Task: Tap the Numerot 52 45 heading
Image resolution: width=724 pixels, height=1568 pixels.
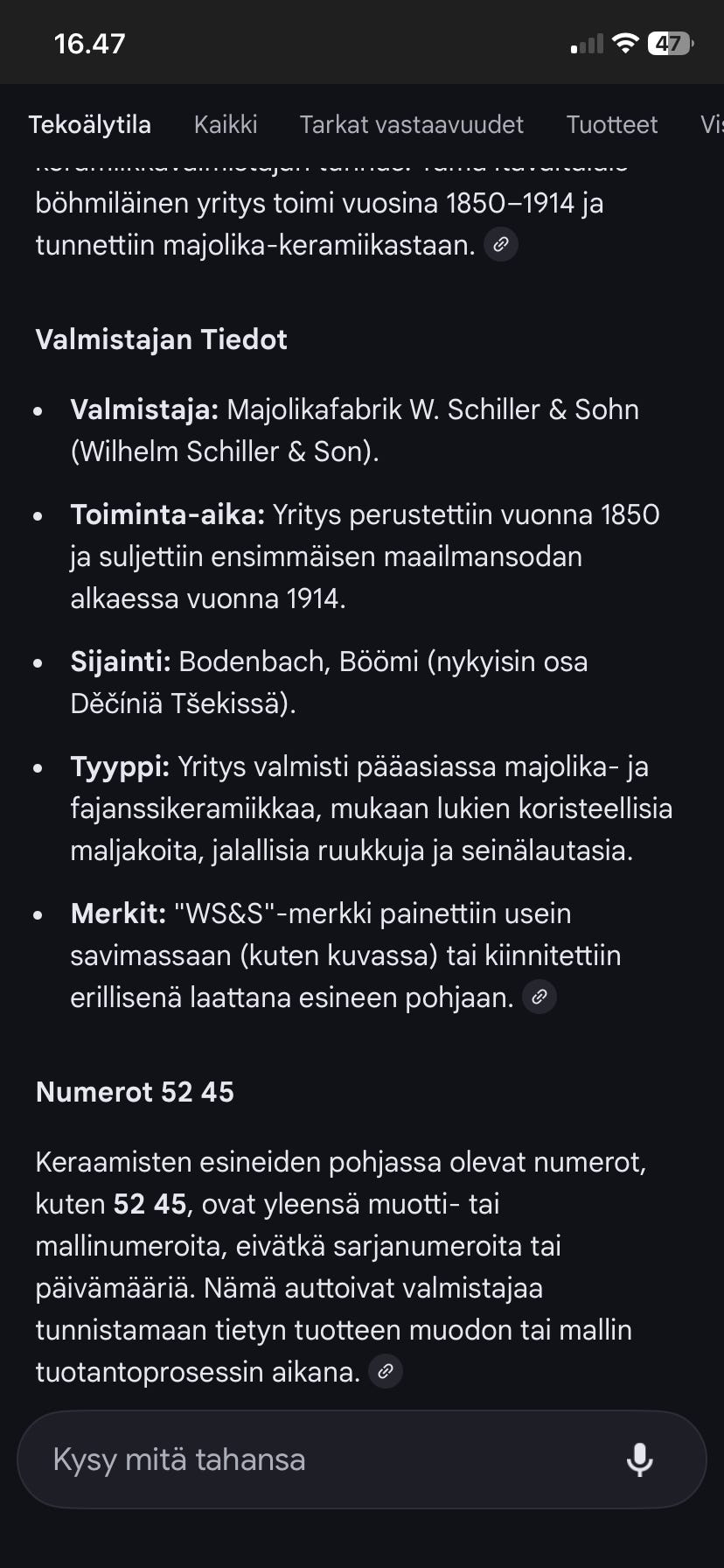Action: (134, 1091)
